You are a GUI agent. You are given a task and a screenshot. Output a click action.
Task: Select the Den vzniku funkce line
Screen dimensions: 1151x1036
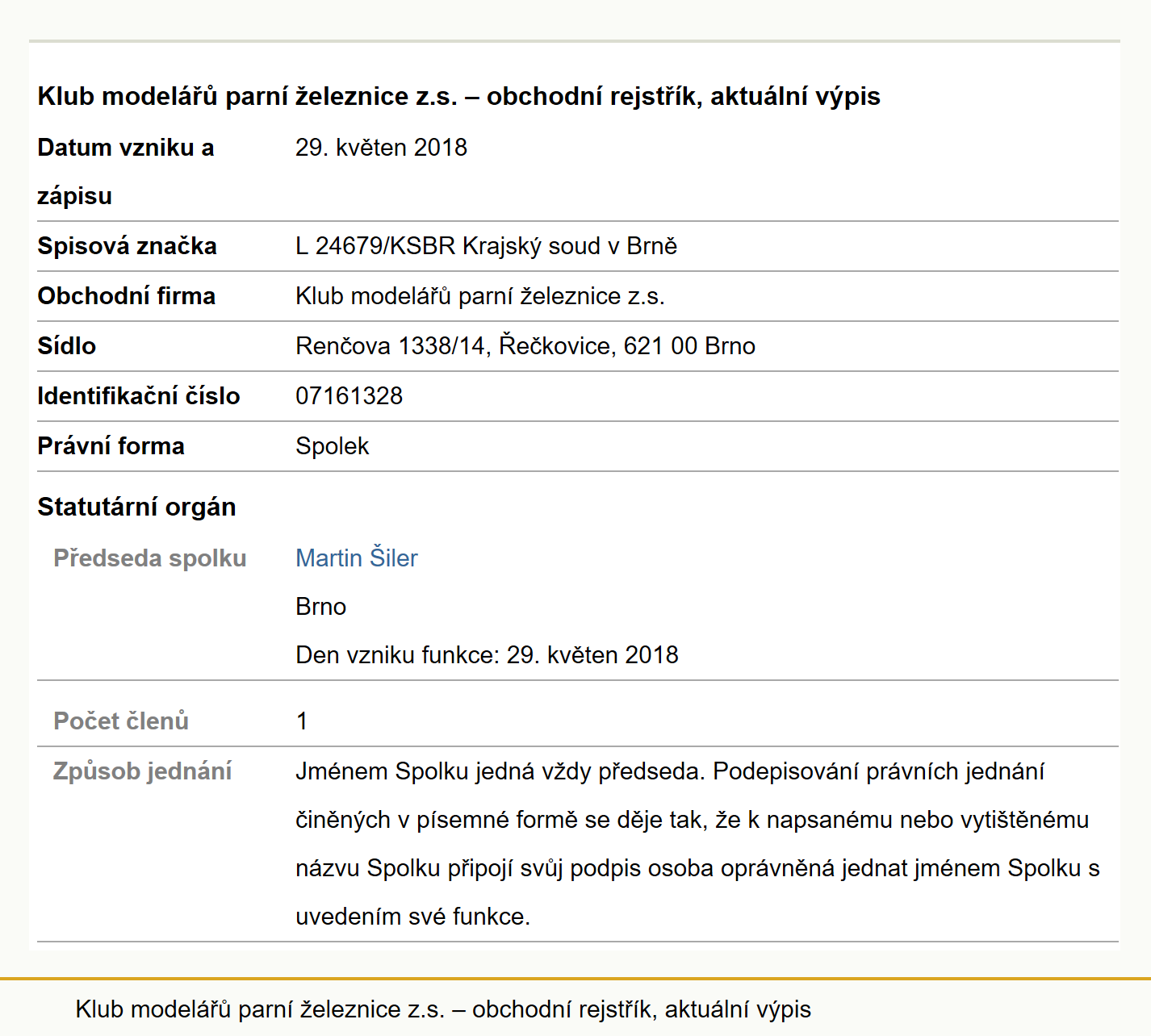[487, 654]
